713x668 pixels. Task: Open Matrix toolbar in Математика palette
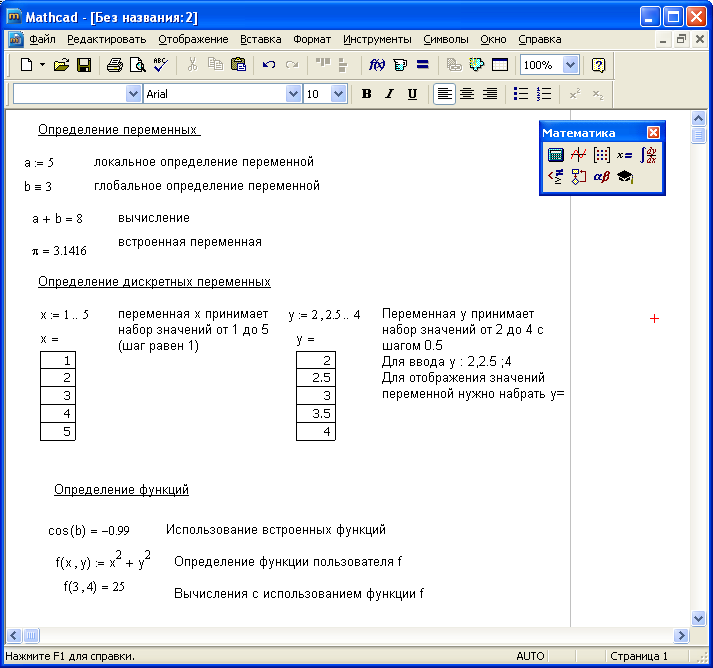point(602,155)
